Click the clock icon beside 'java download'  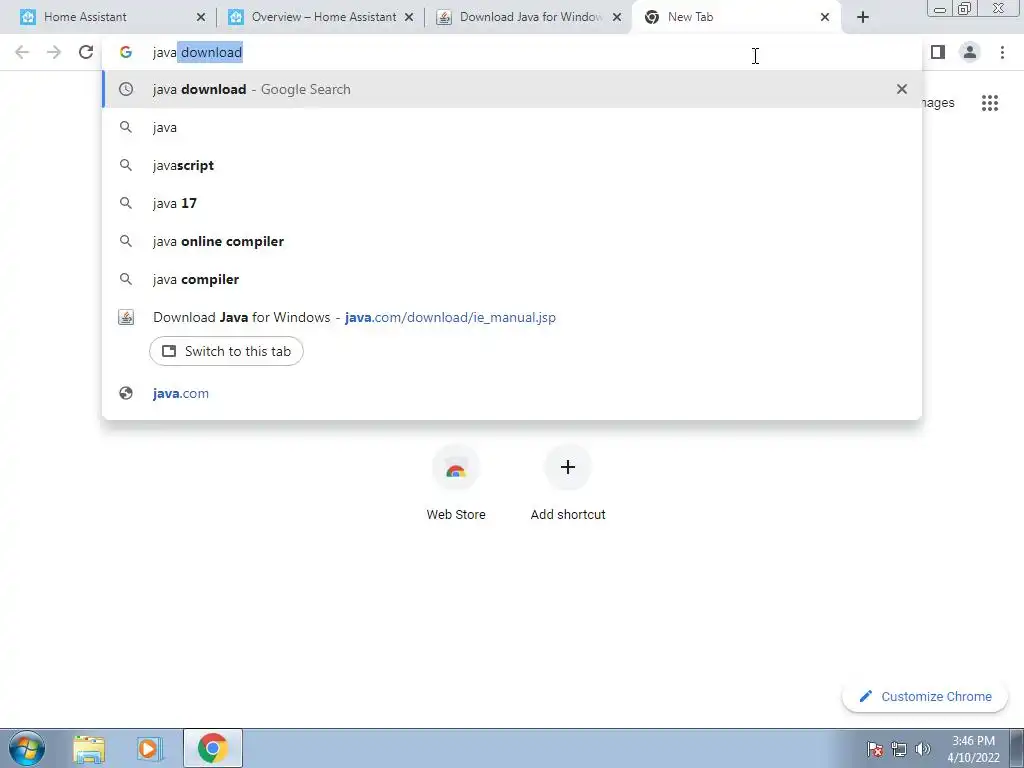[x=126, y=89]
